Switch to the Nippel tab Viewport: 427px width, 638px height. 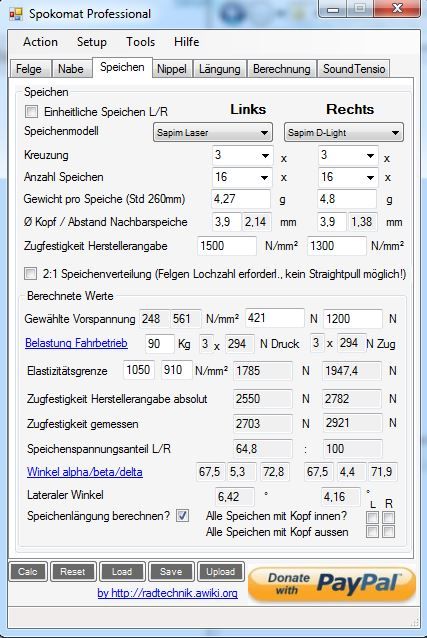click(172, 69)
